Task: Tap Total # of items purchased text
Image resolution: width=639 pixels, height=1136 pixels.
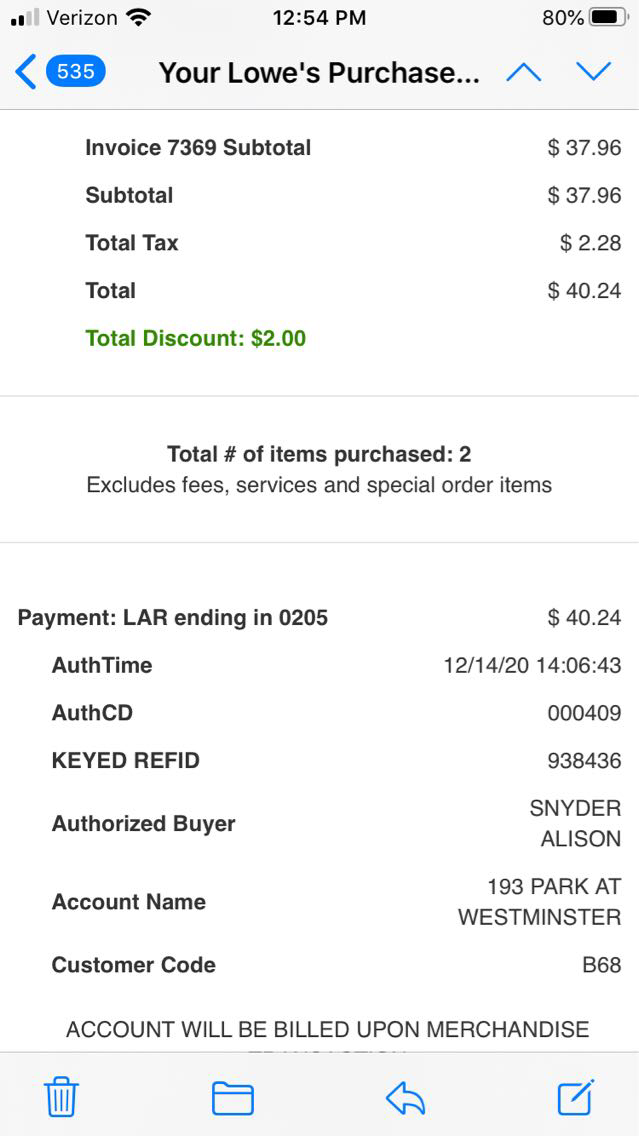Action: [x=319, y=455]
